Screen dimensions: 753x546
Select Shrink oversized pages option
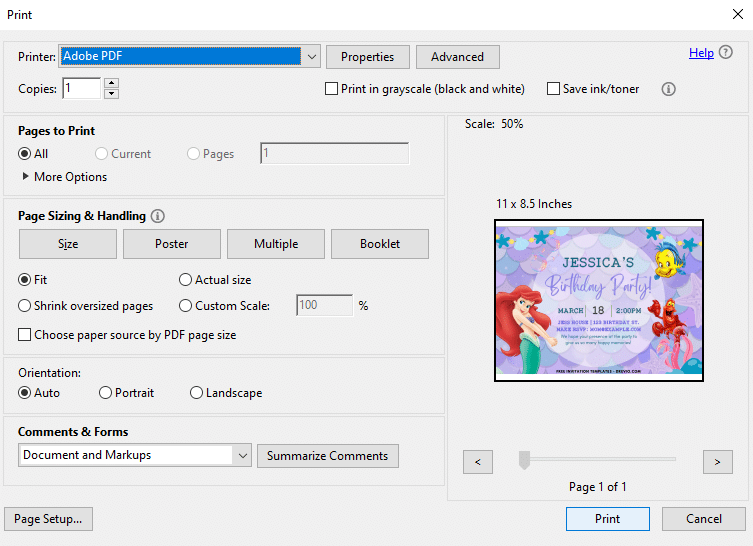[x=24, y=306]
